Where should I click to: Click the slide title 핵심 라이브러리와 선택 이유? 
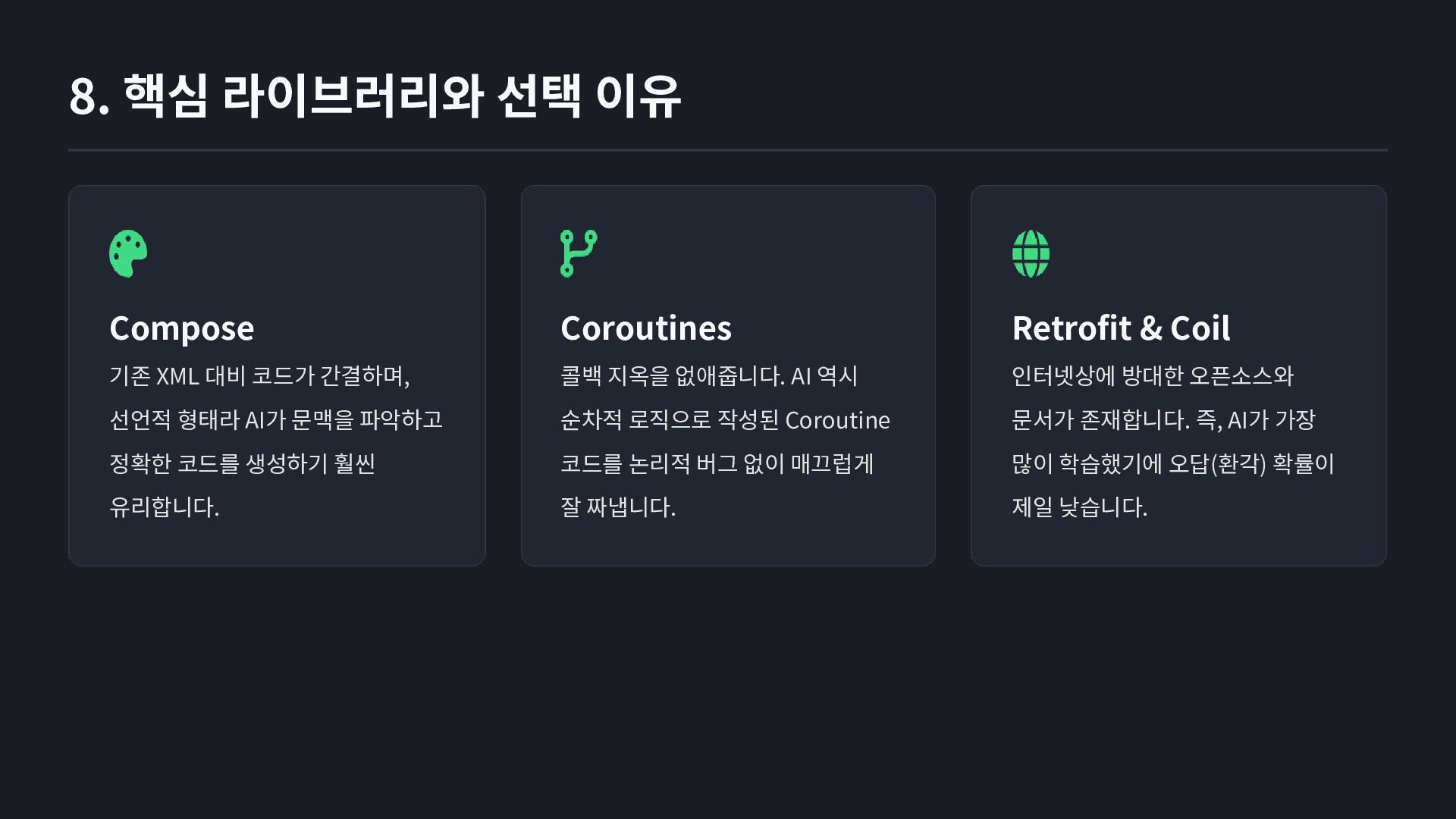pyautogui.click(x=402, y=96)
